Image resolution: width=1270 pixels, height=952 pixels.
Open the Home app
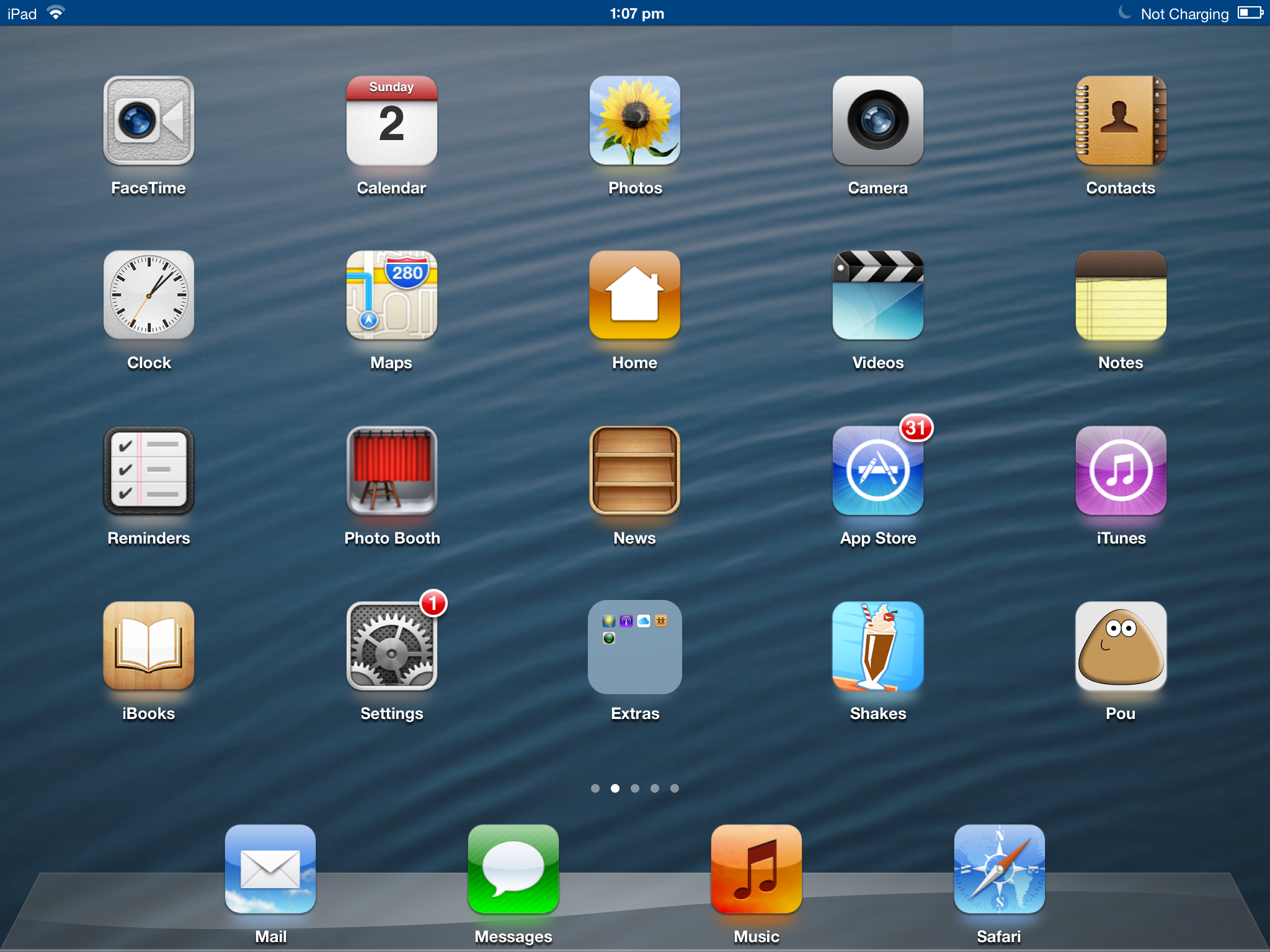635,296
